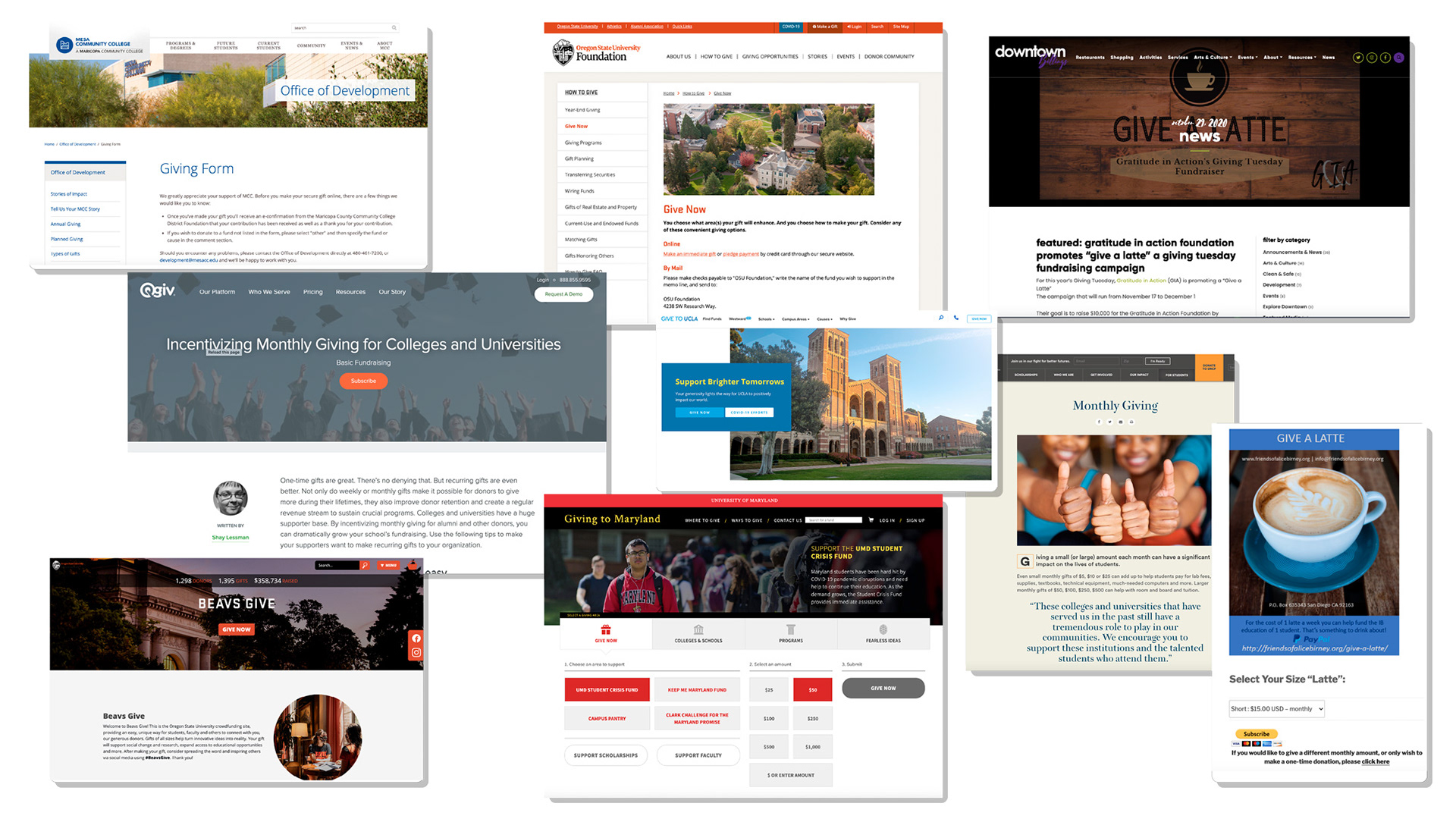Click the Search field on Beavs Give
The image size is (1456, 819).
coord(337,565)
